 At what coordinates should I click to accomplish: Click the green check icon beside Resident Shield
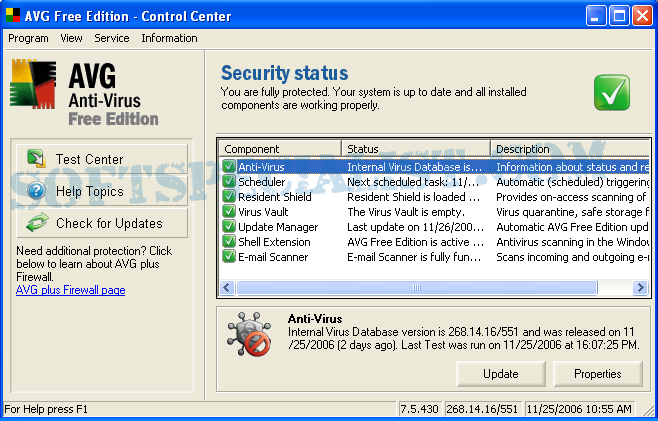229,197
